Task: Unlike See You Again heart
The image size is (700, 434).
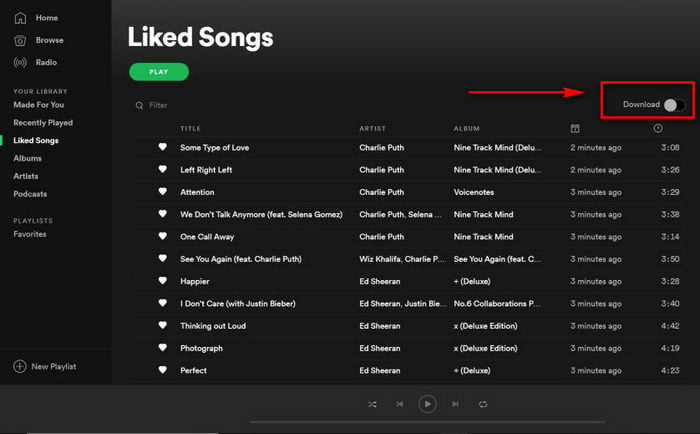Action: point(162,259)
